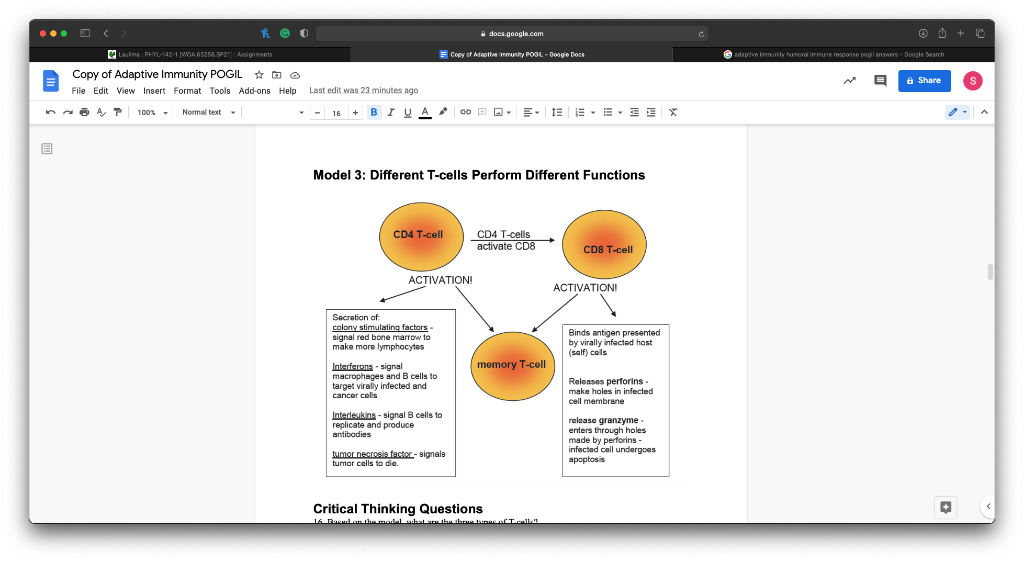Image resolution: width=1024 pixels, height=562 pixels.
Task: Open the text color picker
Action: click(424, 112)
